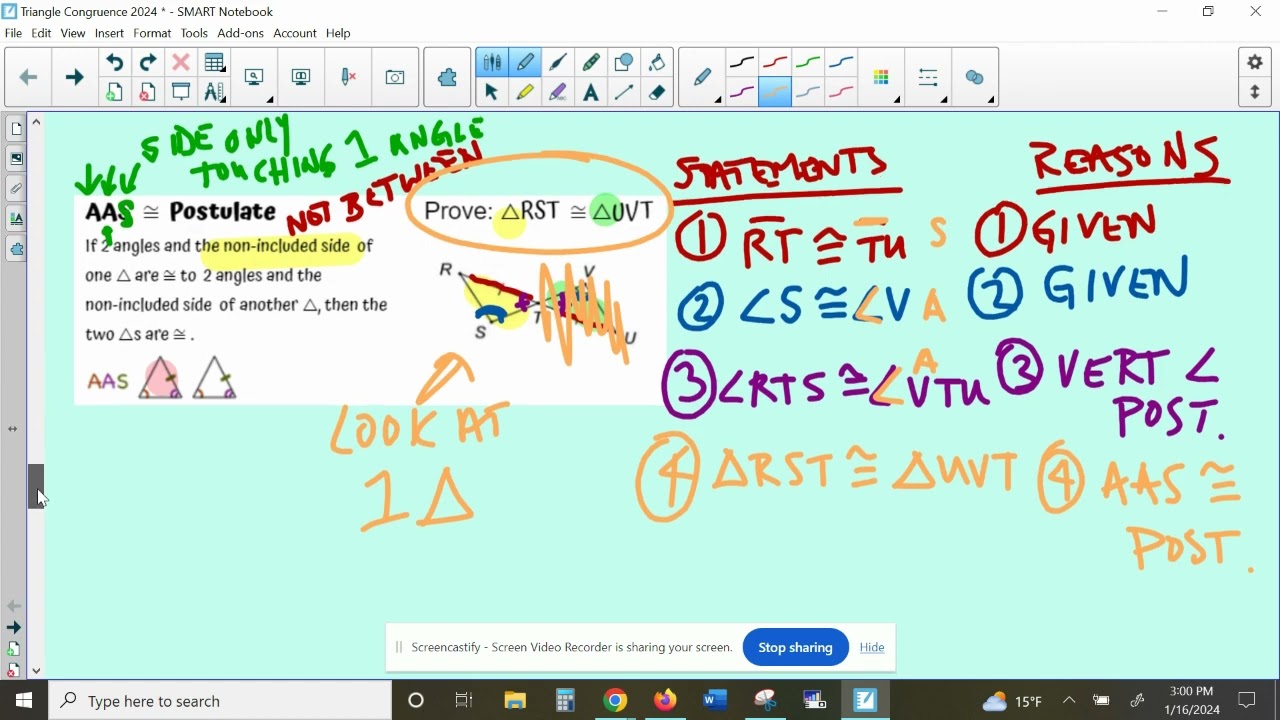Viewport: 1280px width, 720px height.
Task: Open the Attachments paperclip sidebar tab
Action: (16, 189)
